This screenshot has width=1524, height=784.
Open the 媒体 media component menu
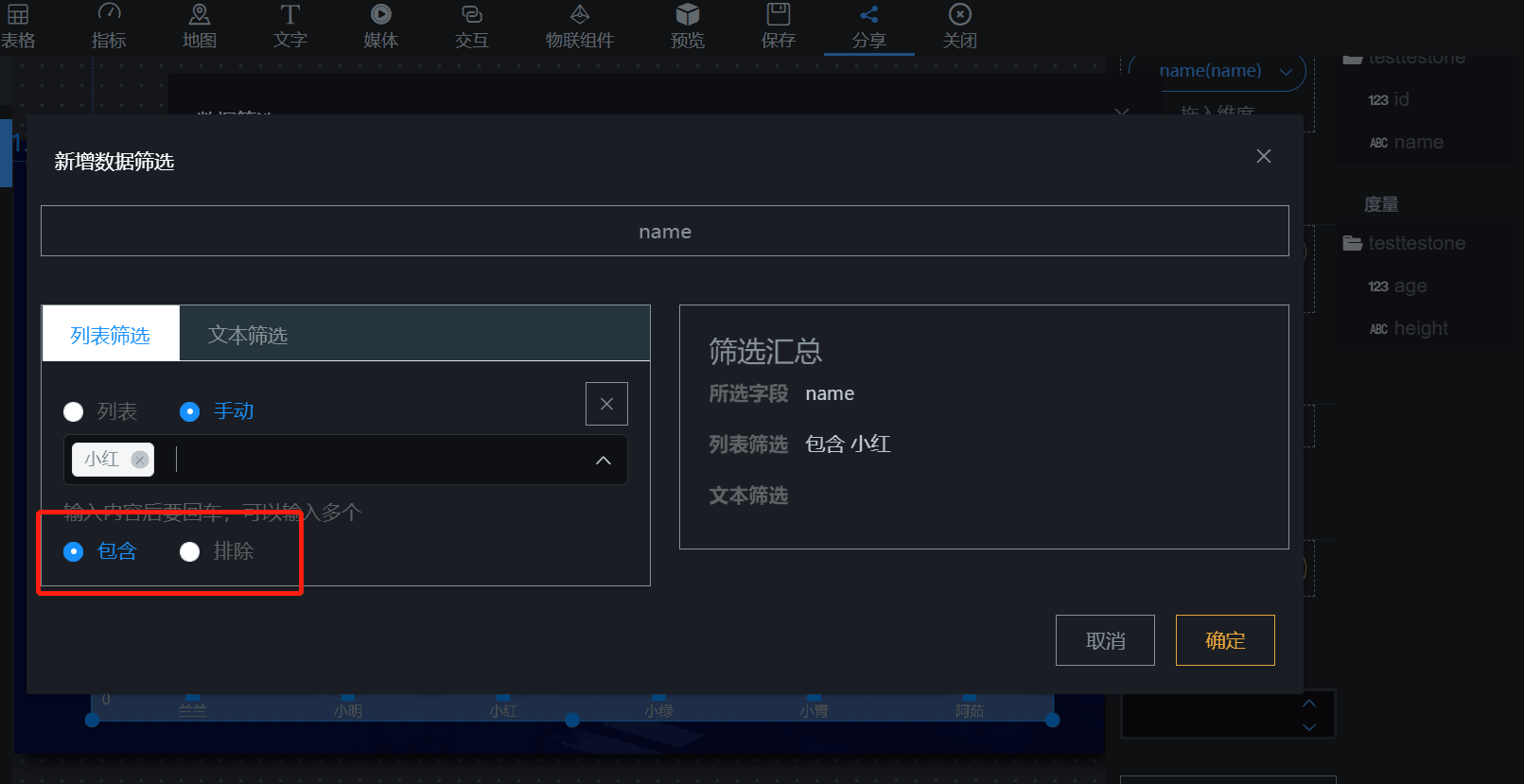click(381, 26)
